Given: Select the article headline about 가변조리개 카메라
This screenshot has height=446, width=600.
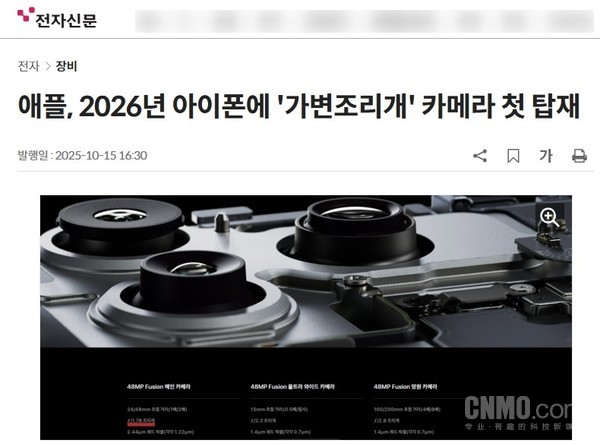Looking at the screenshot, I should (299, 107).
